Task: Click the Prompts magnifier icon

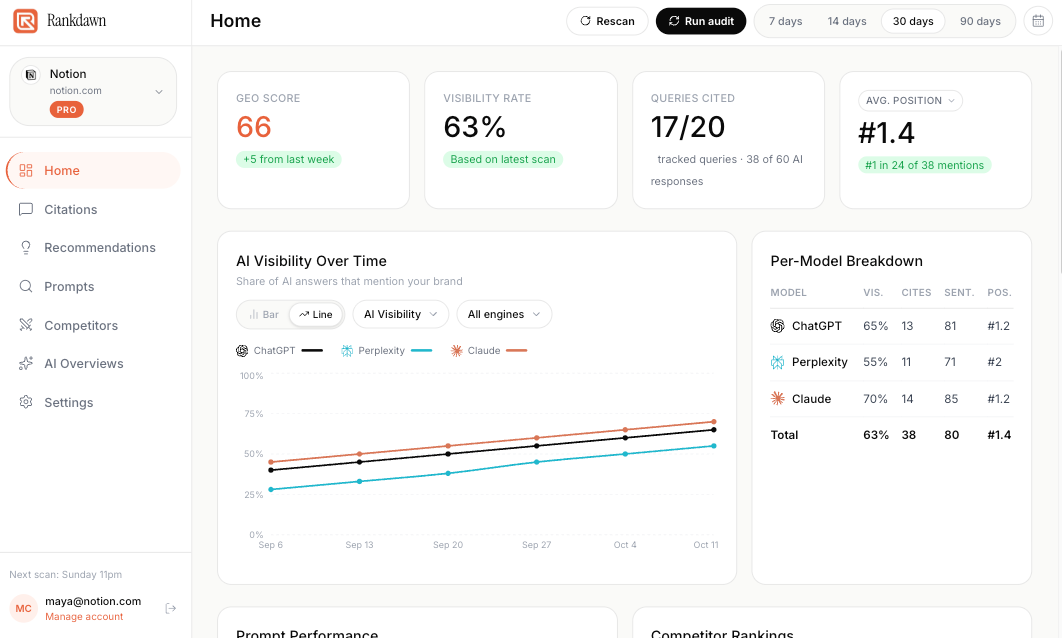Action: (x=26, y=286)
